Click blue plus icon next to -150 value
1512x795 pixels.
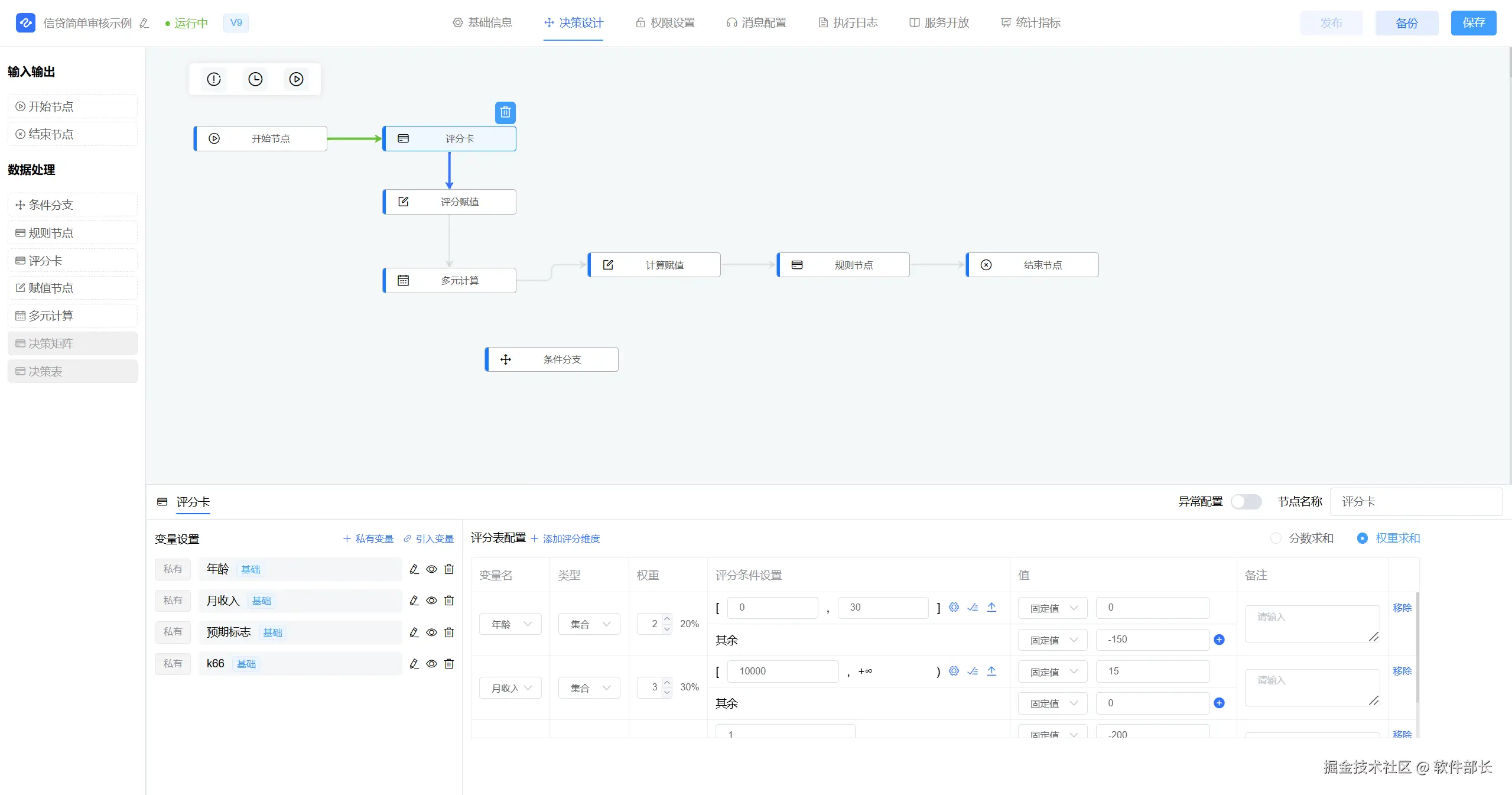click(1219, 640)
